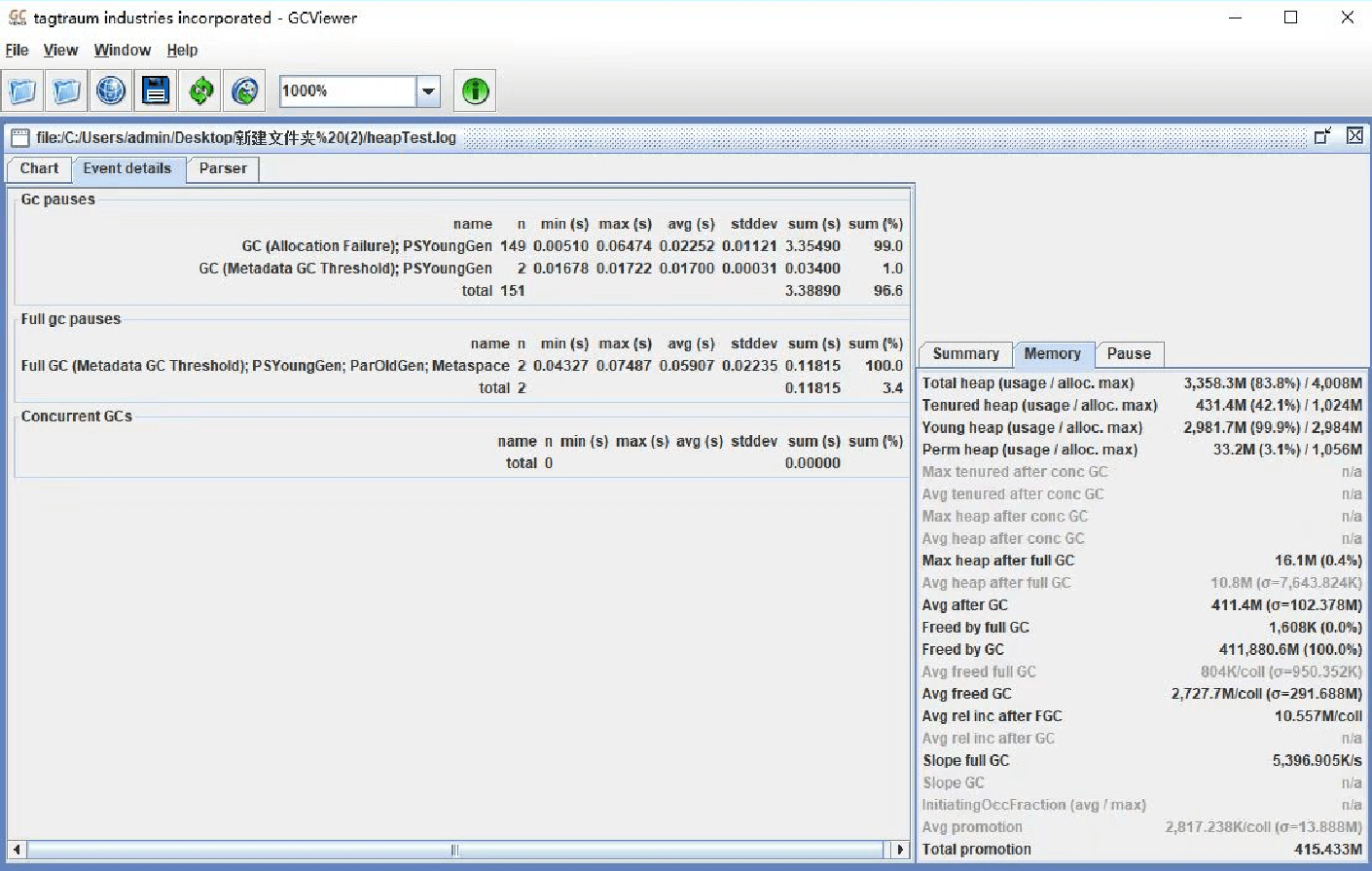This screenshot has width=1372, height=871.
Task: Click the Gc pauses section title
Action: pyautogui.click(x=58, y=200)
